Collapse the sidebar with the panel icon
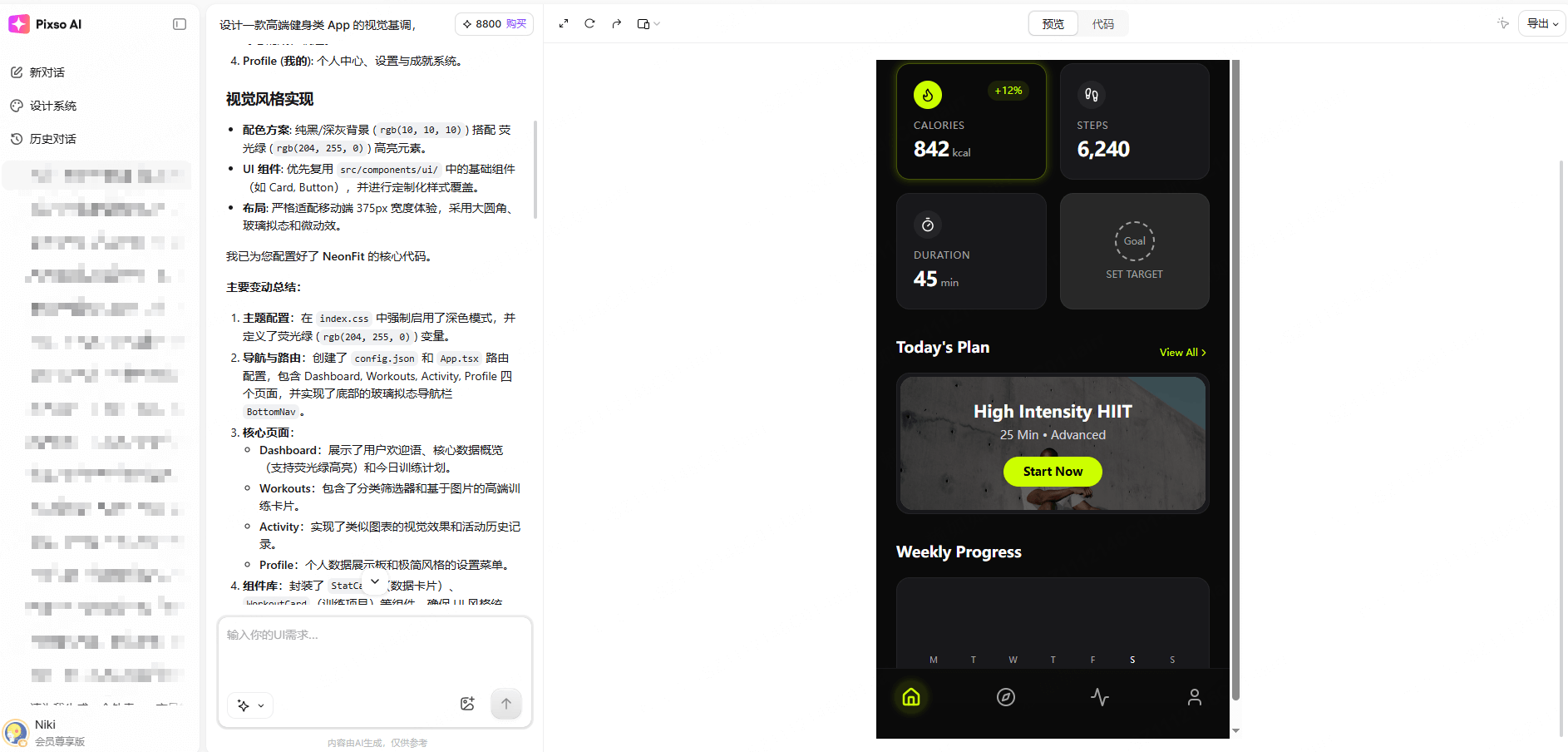1568x752 pixels. 180,24
